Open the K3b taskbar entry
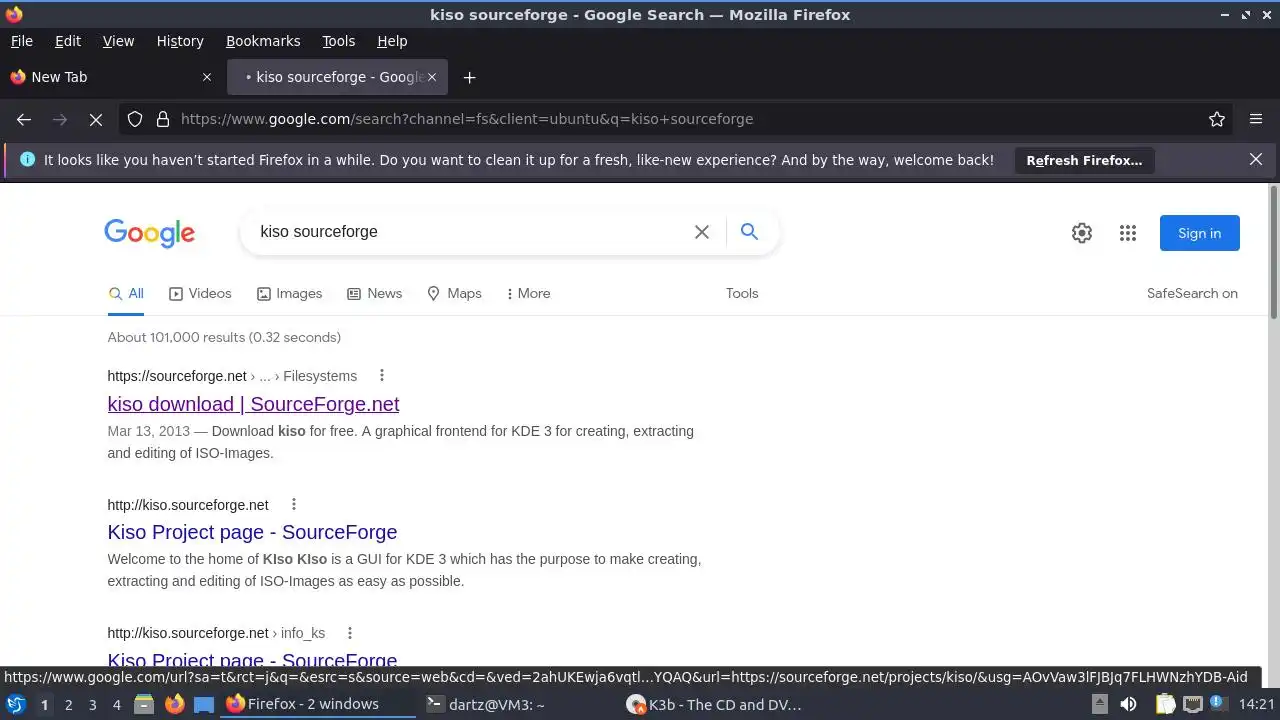Viewport: 1280px width, 720px height. tap(720, 705)
